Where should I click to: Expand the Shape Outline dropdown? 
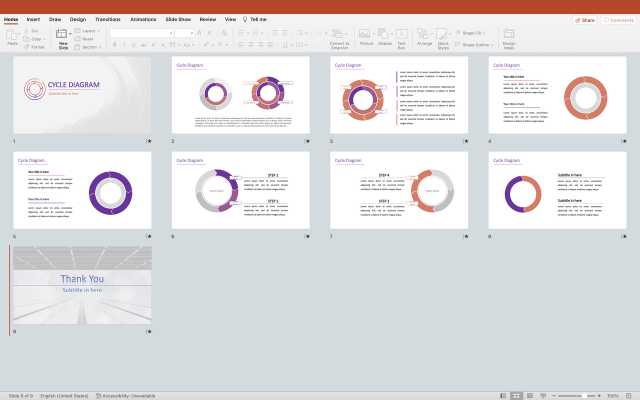477,44
